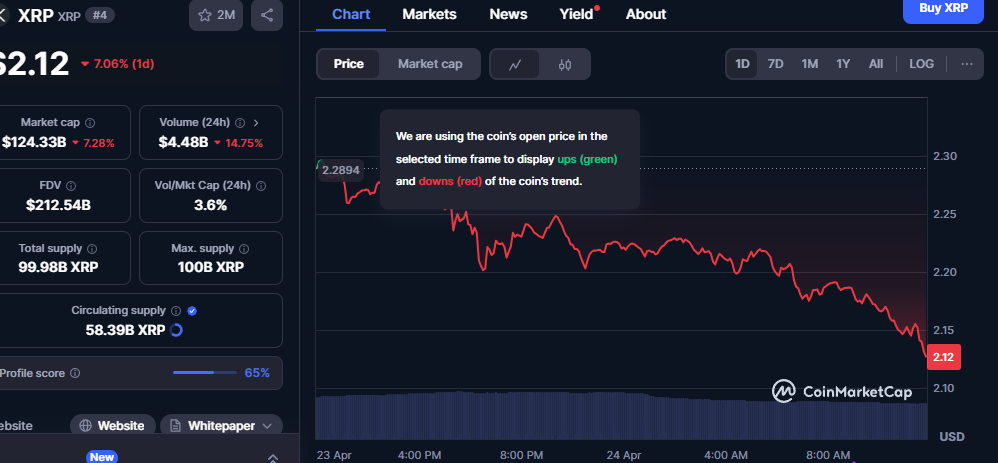The image size is (998, 463).
Task: Expand the Whitepaper dropdown
Action: (x=267, y=425)
